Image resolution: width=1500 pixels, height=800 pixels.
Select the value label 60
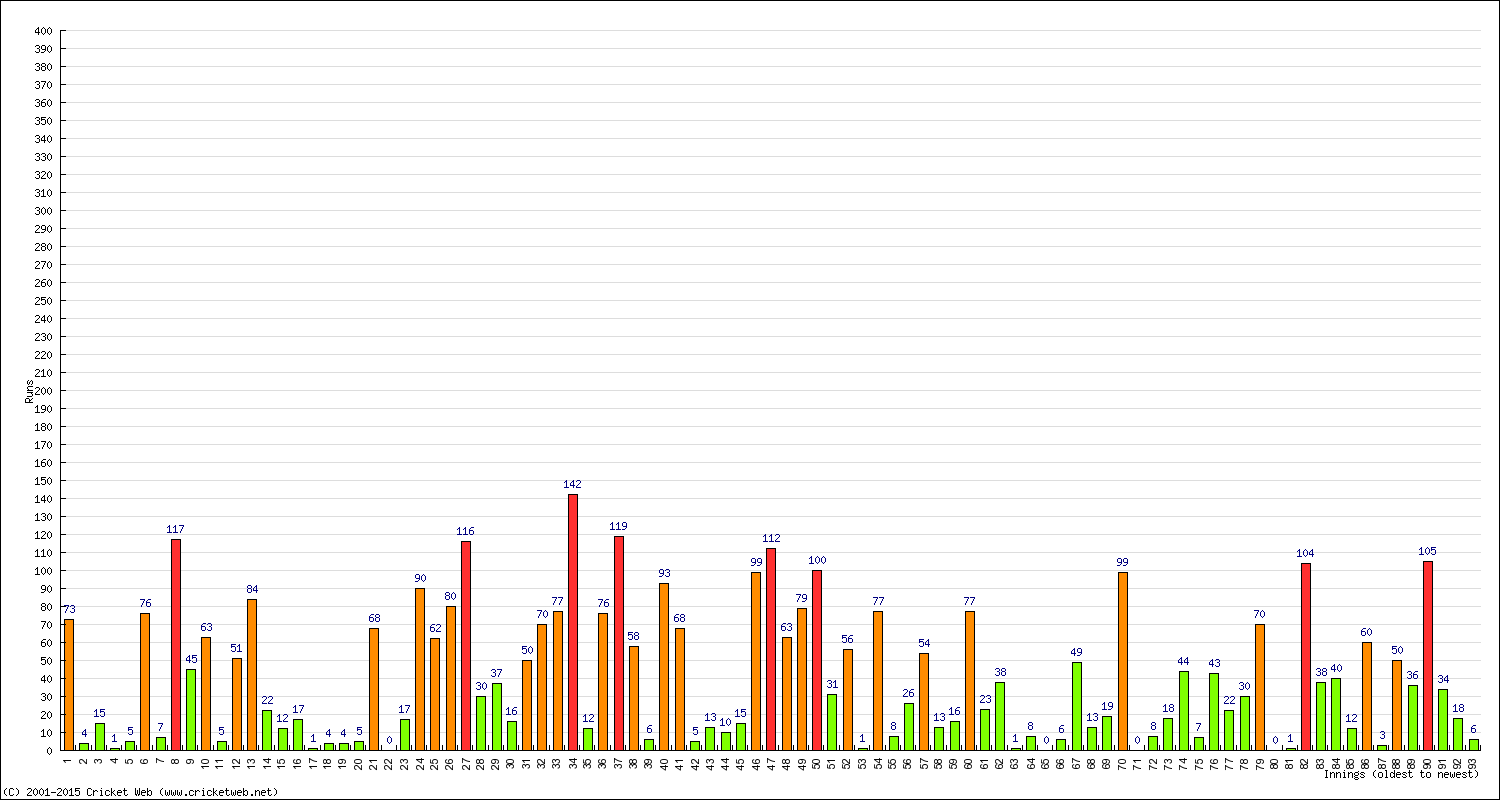point(1367,632)
